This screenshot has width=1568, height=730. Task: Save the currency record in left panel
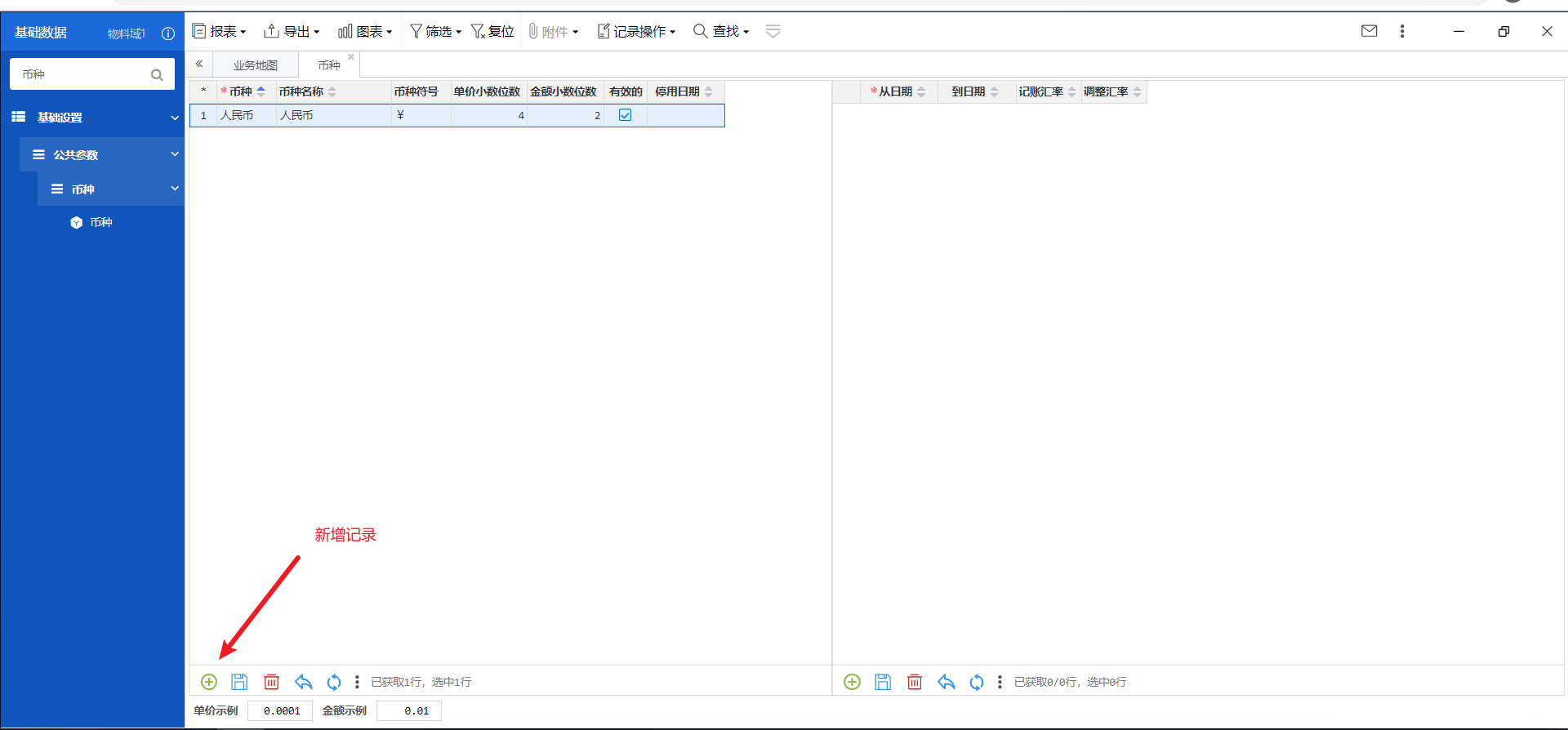239,682
